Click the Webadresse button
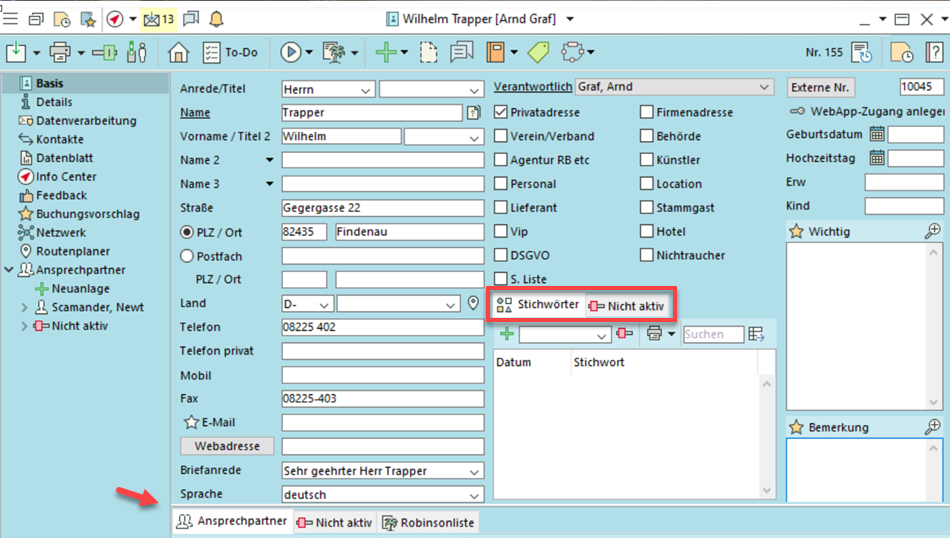 pos(227,446)
